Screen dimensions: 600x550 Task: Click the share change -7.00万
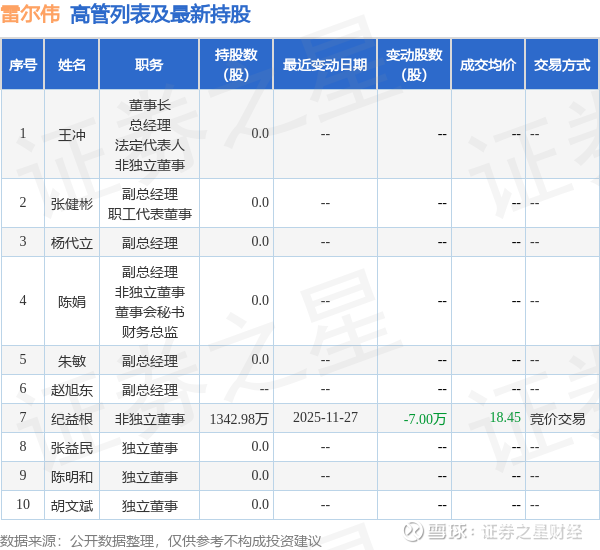coord(425,419)
